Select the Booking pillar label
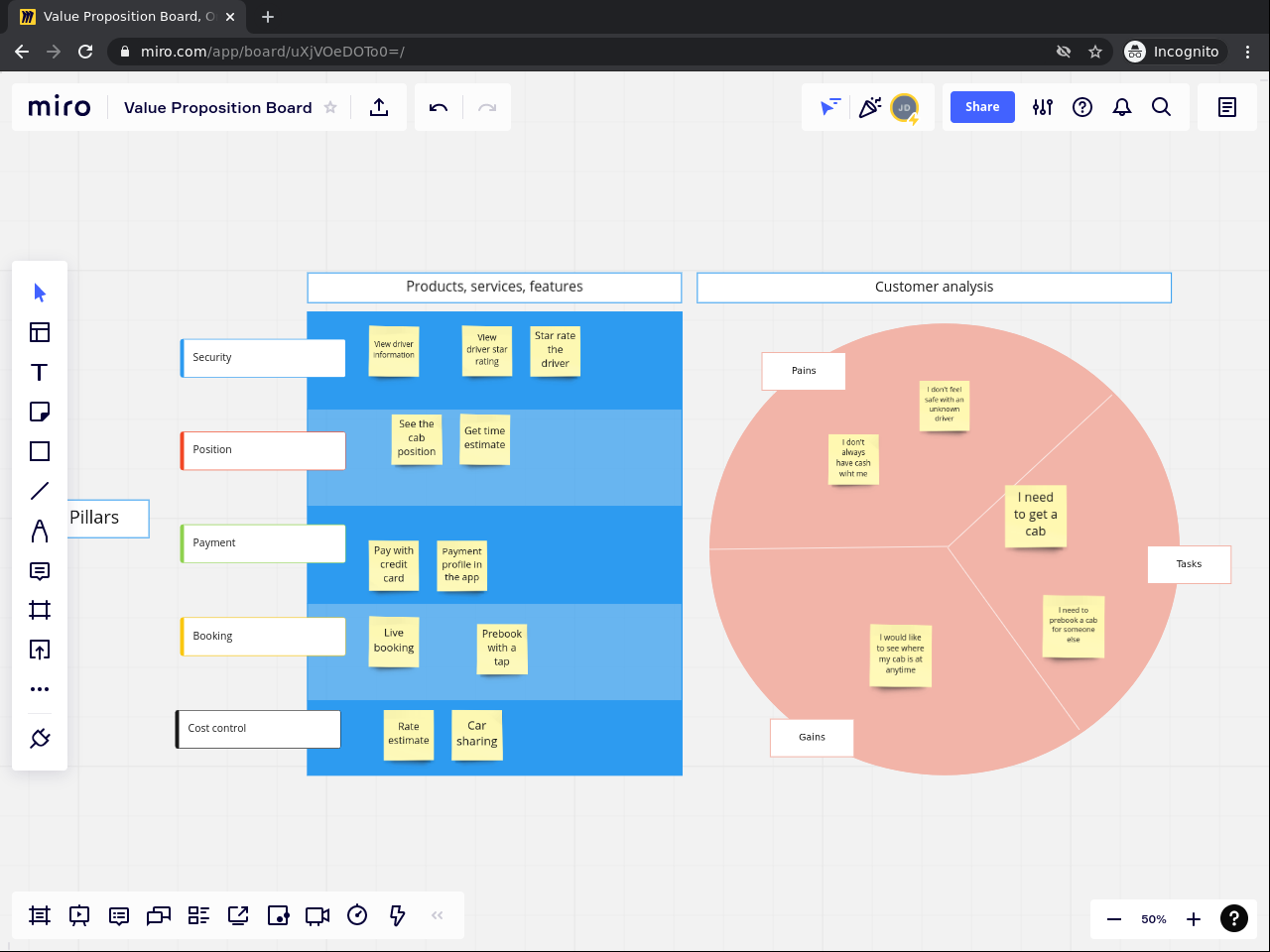 point(263,637)
